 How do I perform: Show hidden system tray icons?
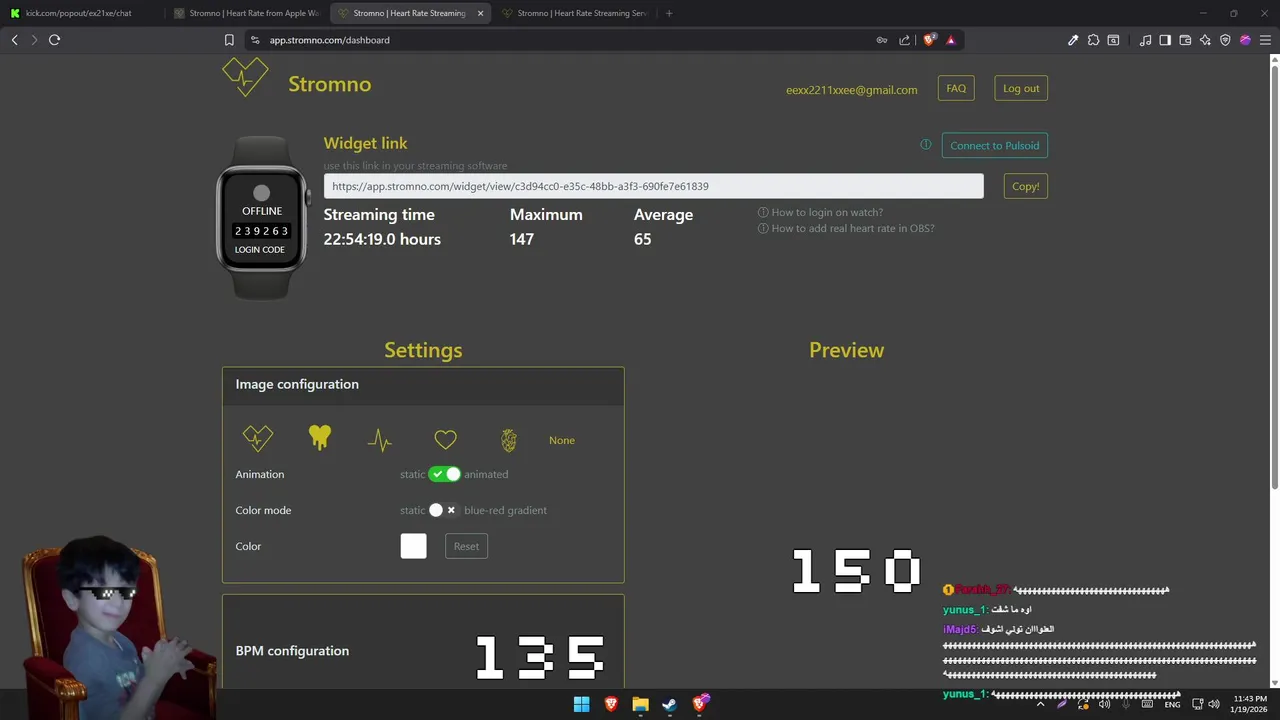click(1040, 704)
